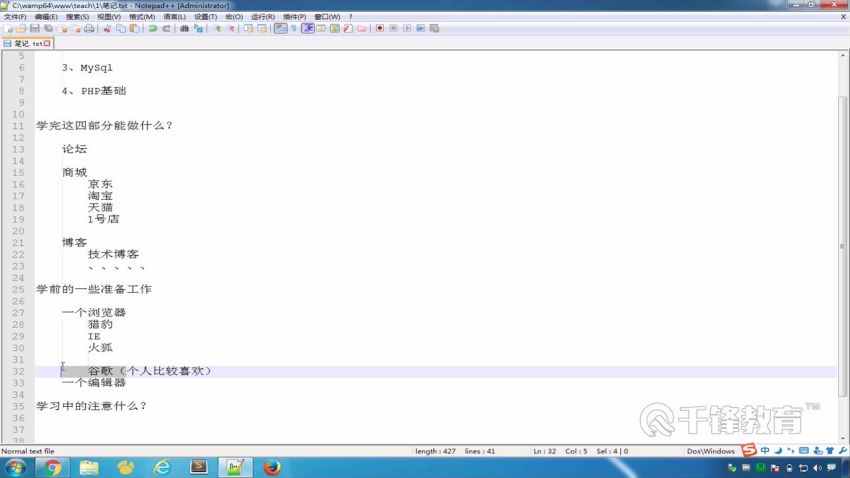The height and width of the screenshot is (478, 850).
Task: Click the Start Recording macro icon
Action: click(x=380, y=28)
